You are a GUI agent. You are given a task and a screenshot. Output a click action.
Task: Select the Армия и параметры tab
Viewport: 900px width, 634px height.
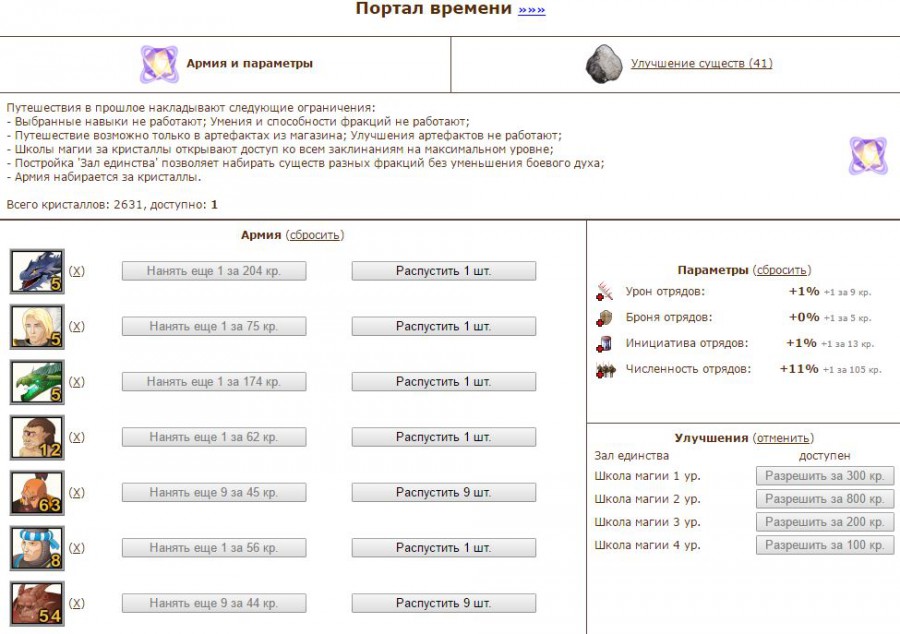click(x=249, y=63)
